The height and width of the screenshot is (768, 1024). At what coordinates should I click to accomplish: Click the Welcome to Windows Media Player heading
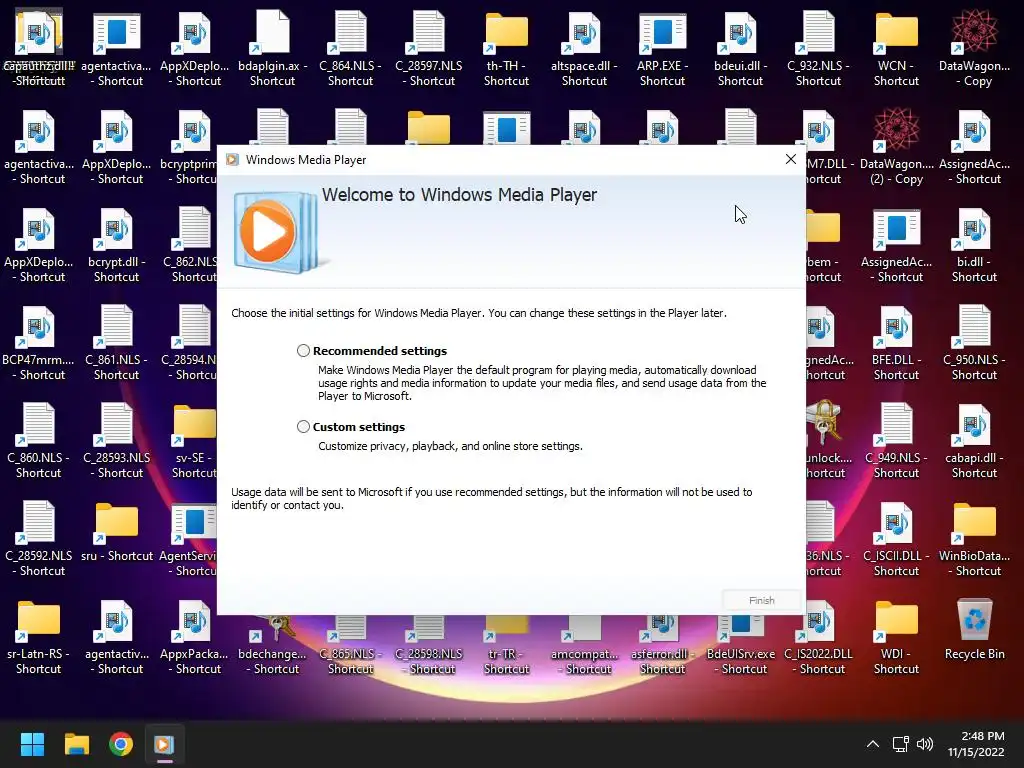click(459, 195)
